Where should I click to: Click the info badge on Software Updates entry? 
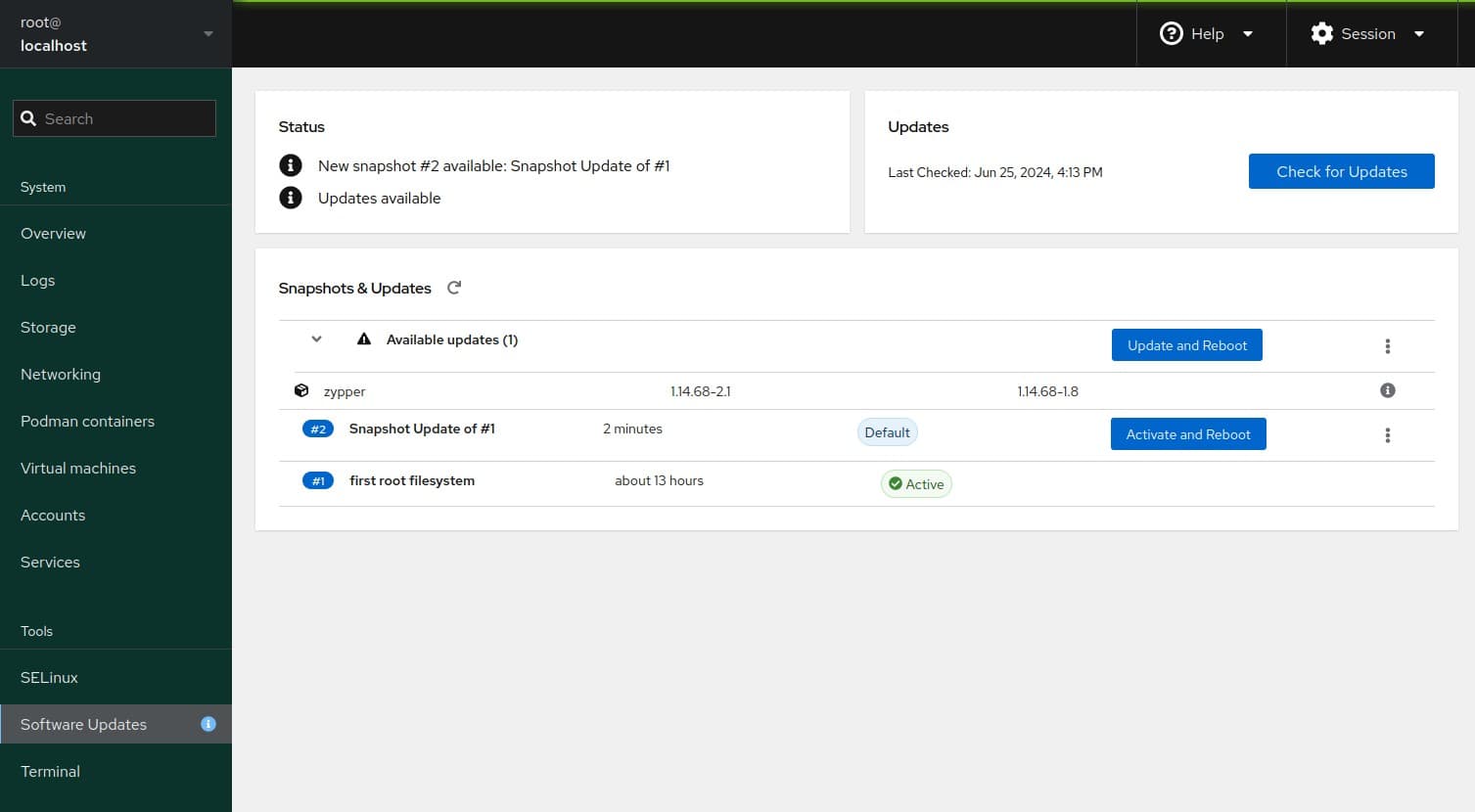click(207, 724)
